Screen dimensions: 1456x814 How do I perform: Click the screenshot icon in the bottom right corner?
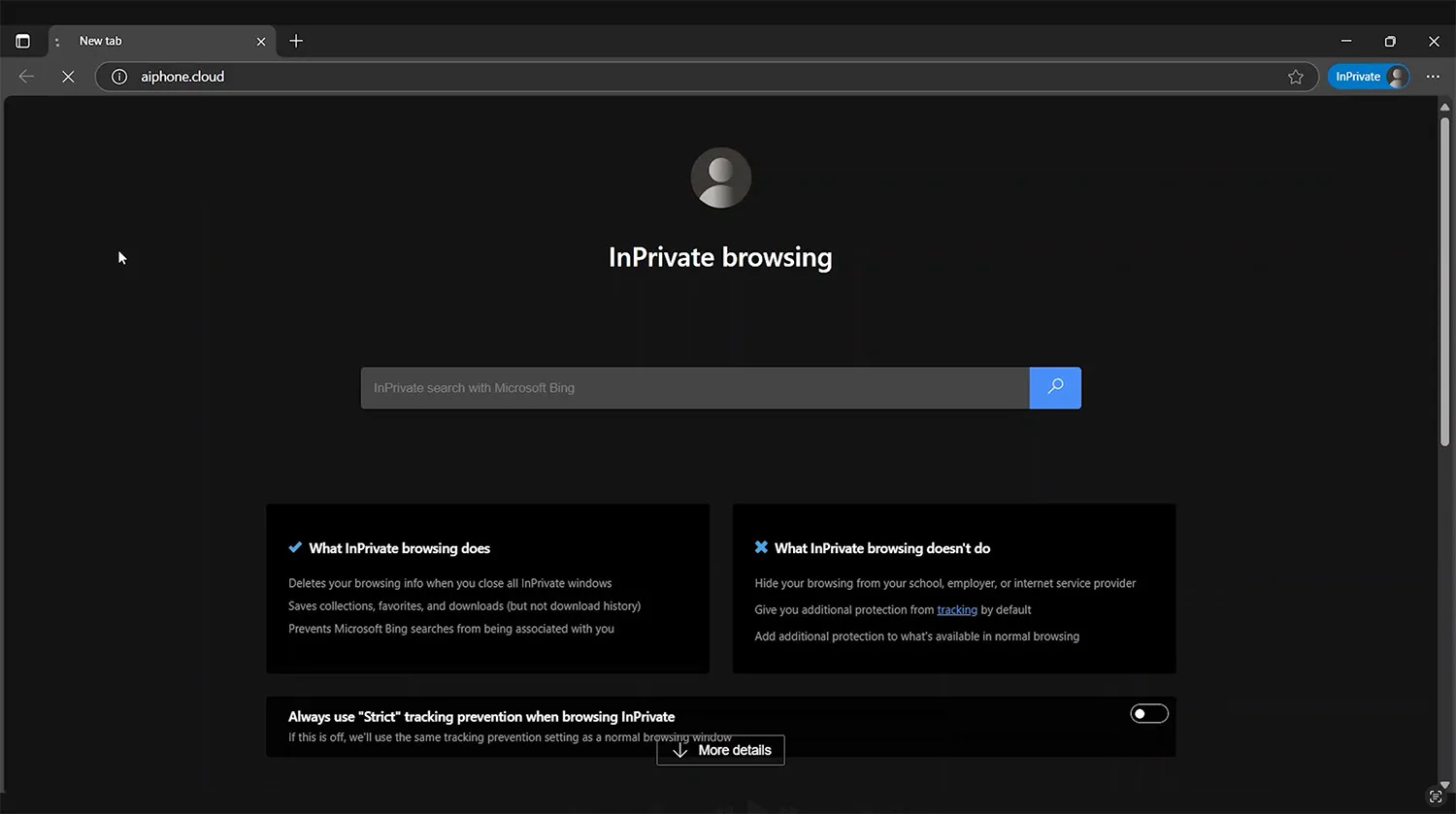tap(1437, 797)
